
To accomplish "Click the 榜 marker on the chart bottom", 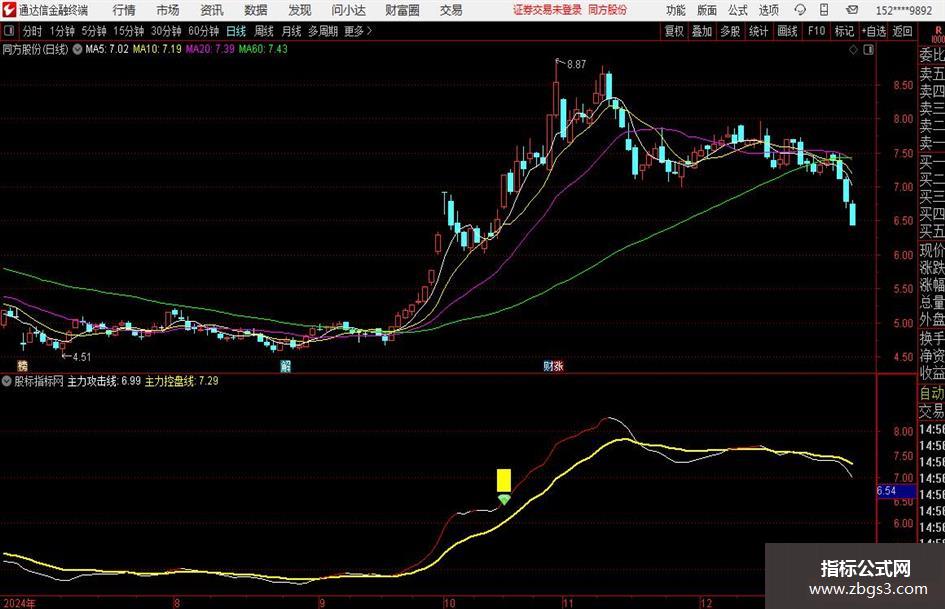I will [x=22, y=365].
